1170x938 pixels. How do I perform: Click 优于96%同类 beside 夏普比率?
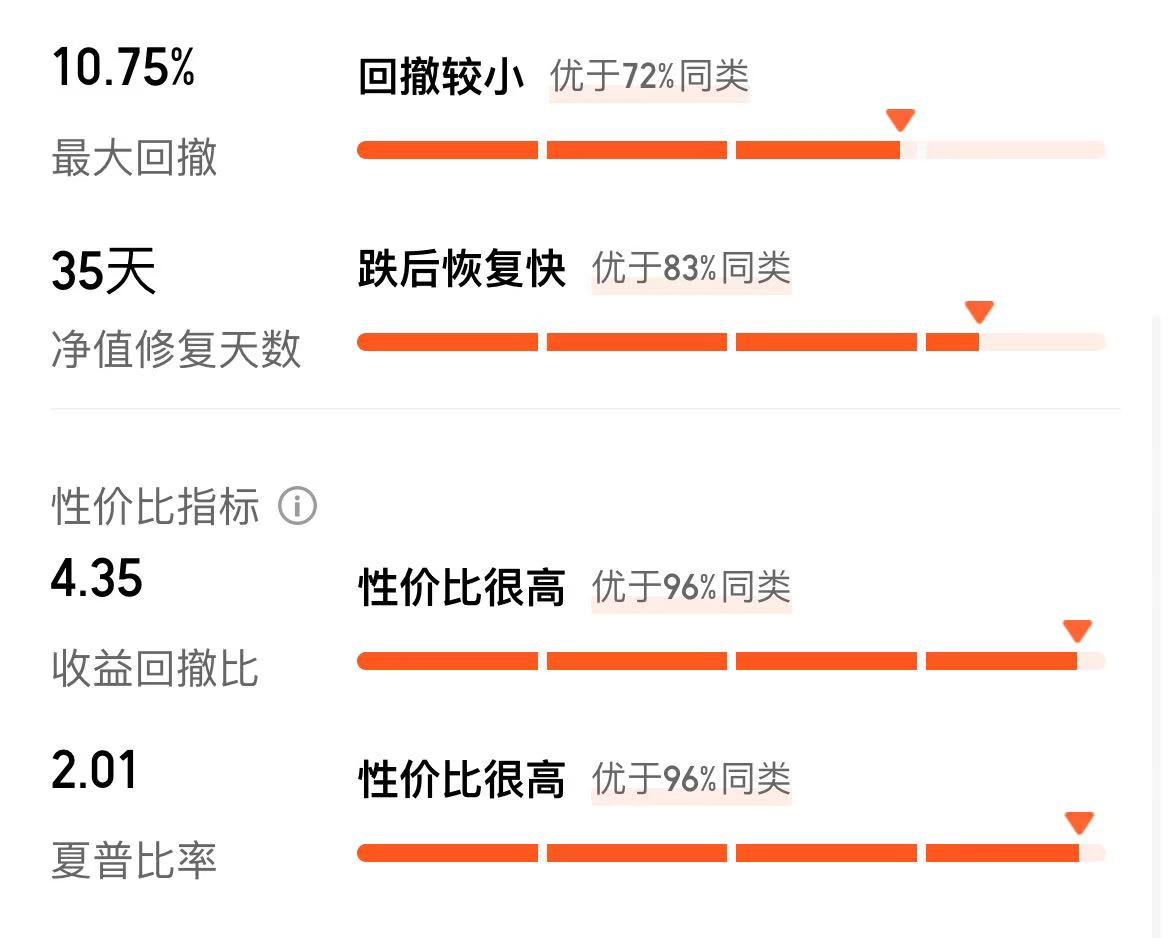click(x=691, y=780)
